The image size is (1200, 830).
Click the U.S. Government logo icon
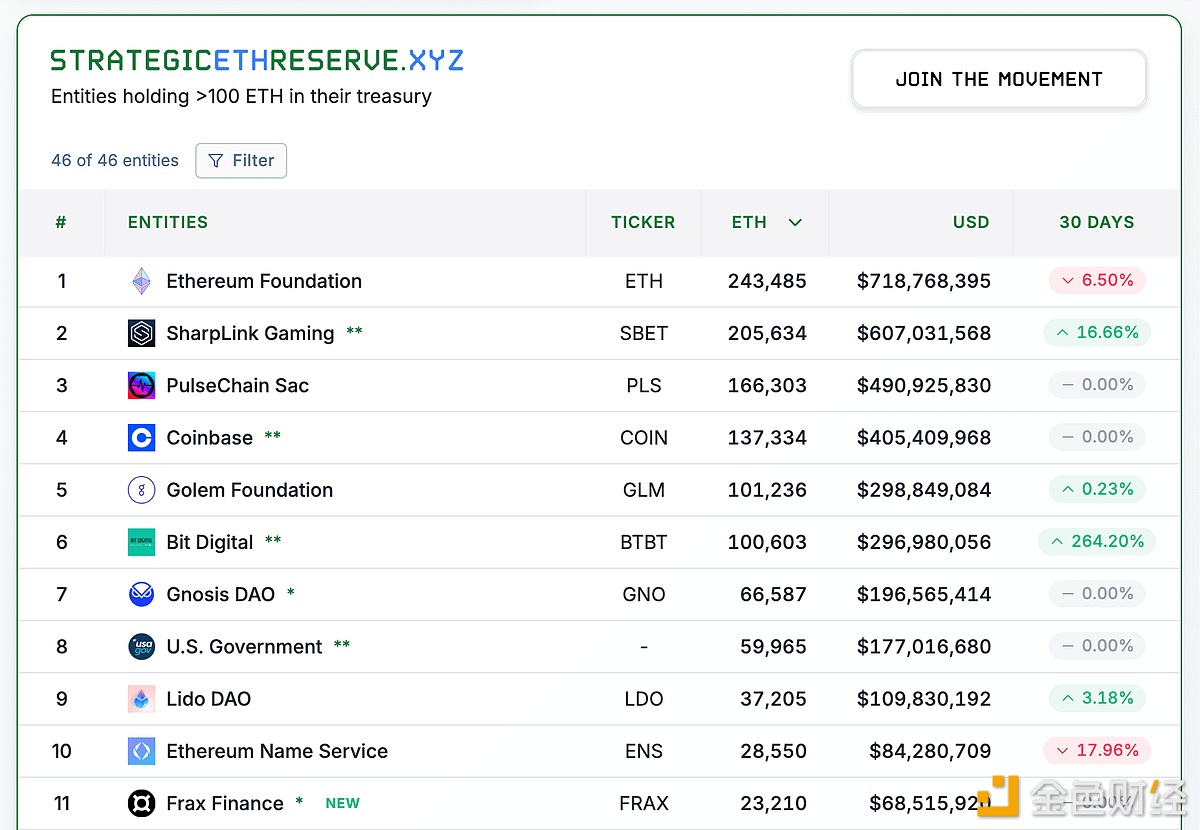(141, 647)
